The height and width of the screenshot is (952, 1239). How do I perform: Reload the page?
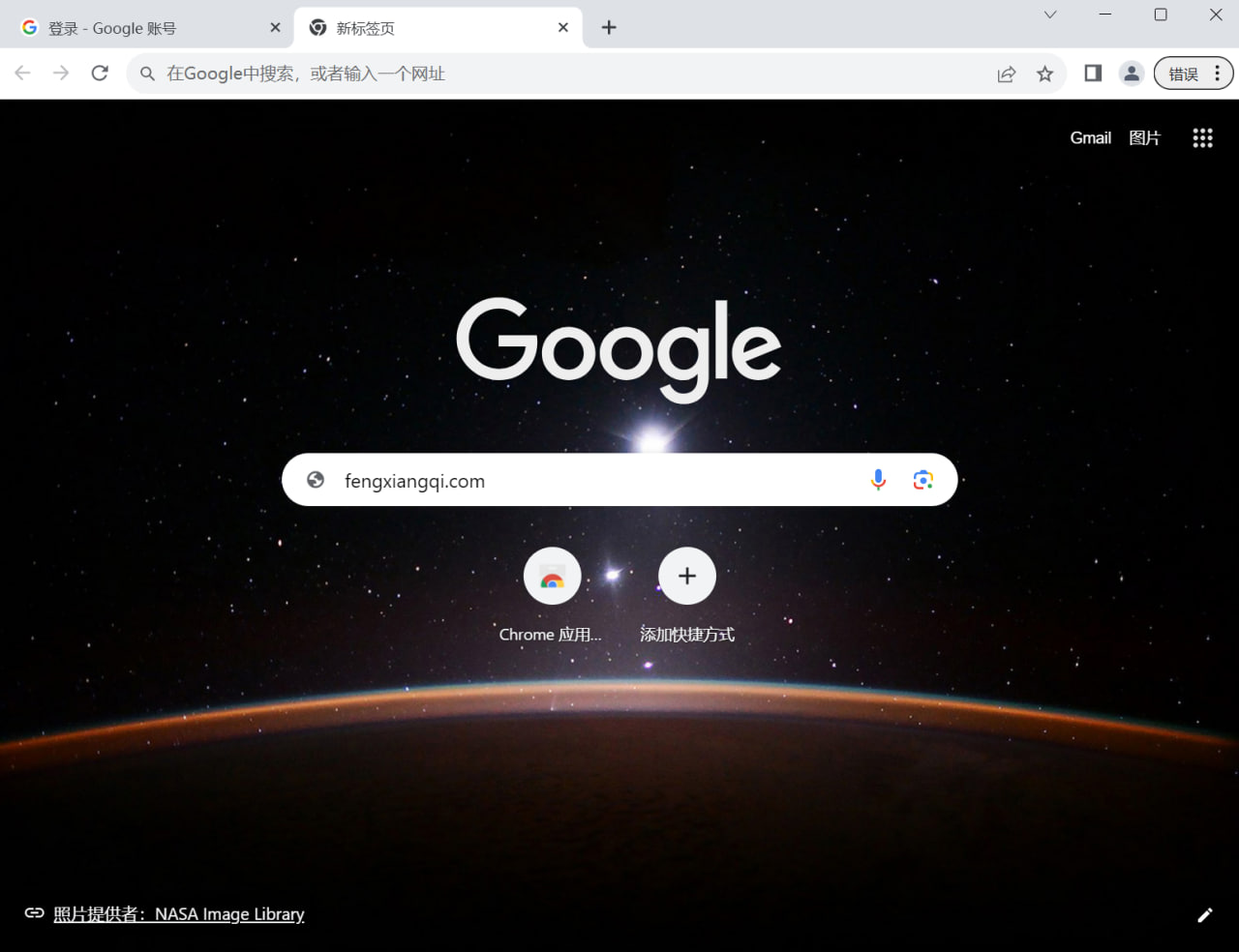click(x=100, y=74)
